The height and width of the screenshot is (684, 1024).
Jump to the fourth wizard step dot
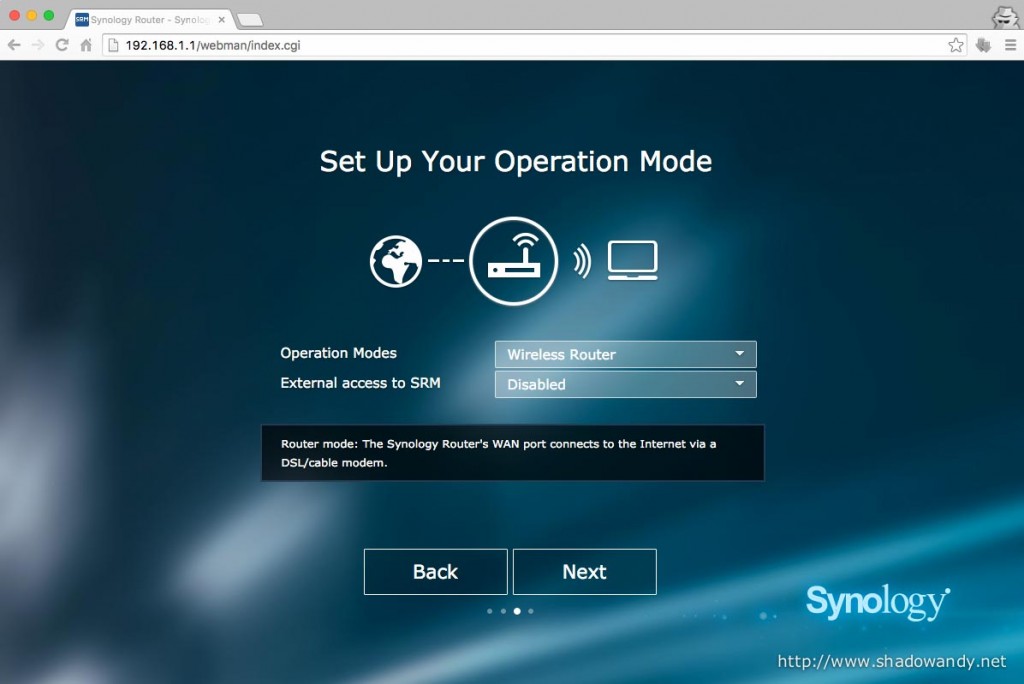click(x=531, y=611)
